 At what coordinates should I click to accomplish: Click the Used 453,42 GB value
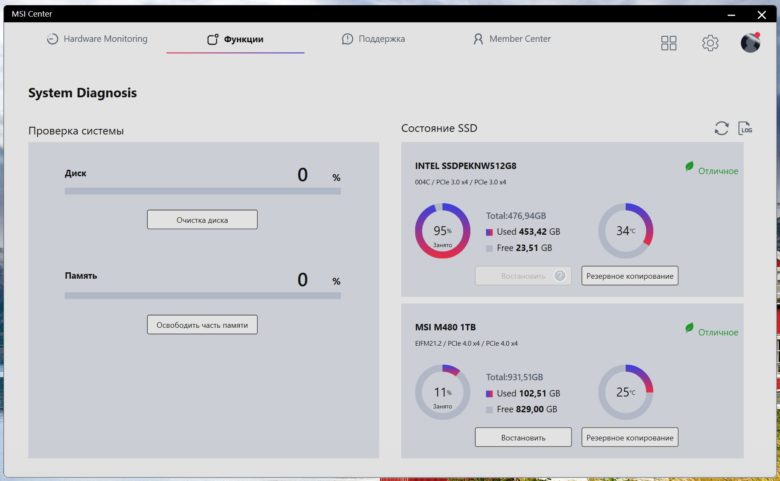[528, 232]
